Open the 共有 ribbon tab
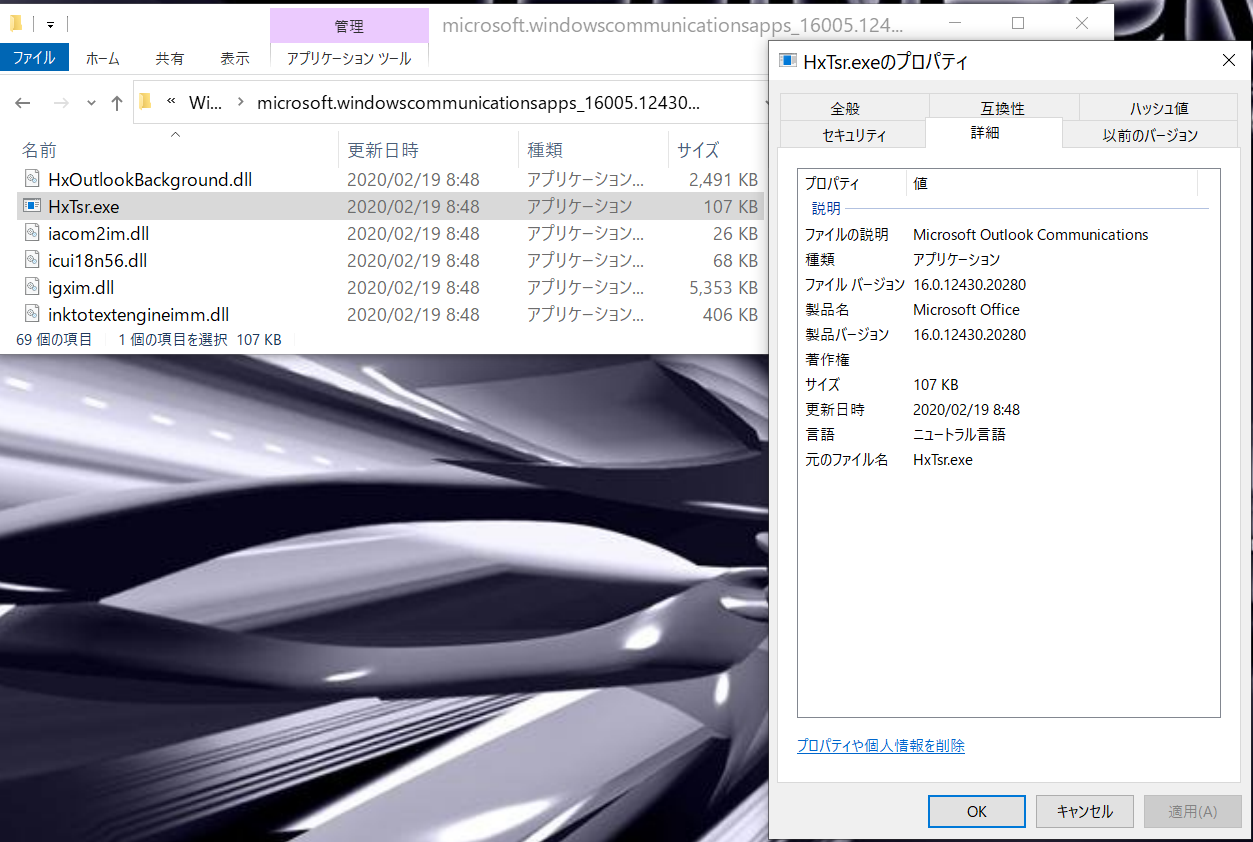 tap(170, 59)
